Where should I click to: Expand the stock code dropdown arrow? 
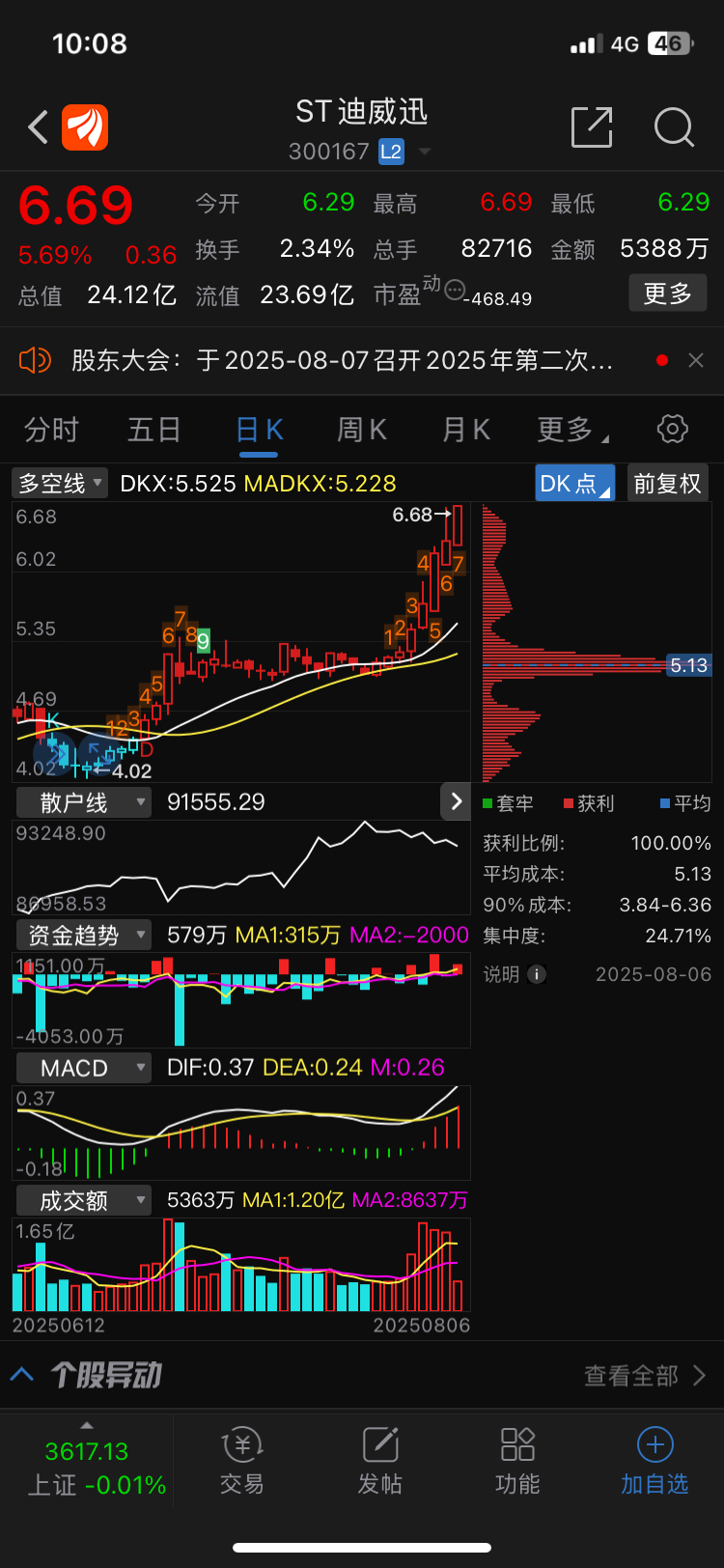pyautogui.click(x=424, y=153)
